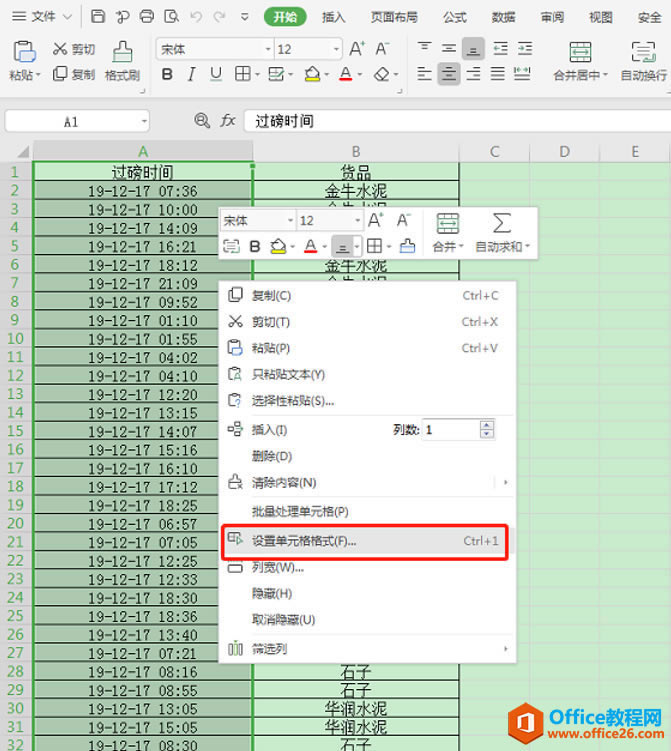Click the undo arrow icon
Image resolution: width=671 pixels, height=751 pixels.
coord(195,17)
